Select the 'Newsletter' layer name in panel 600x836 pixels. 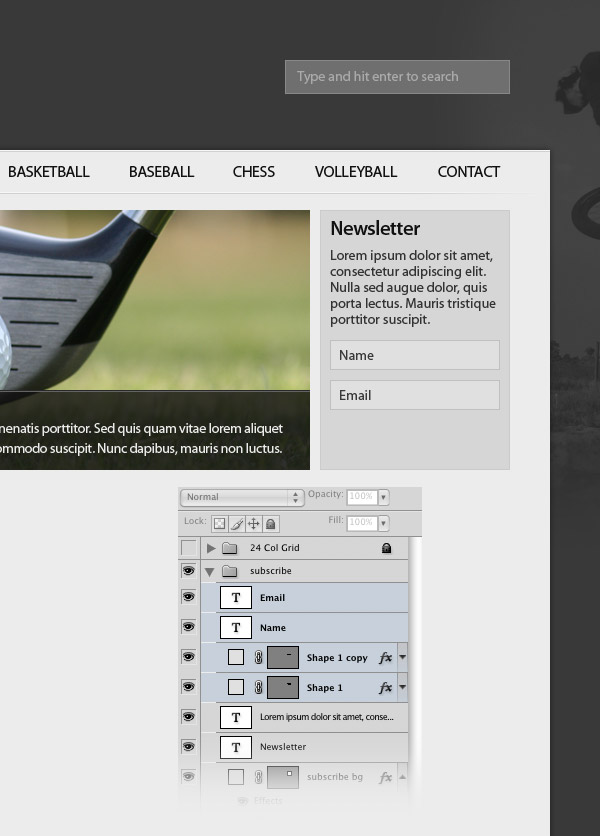(283, 747)
